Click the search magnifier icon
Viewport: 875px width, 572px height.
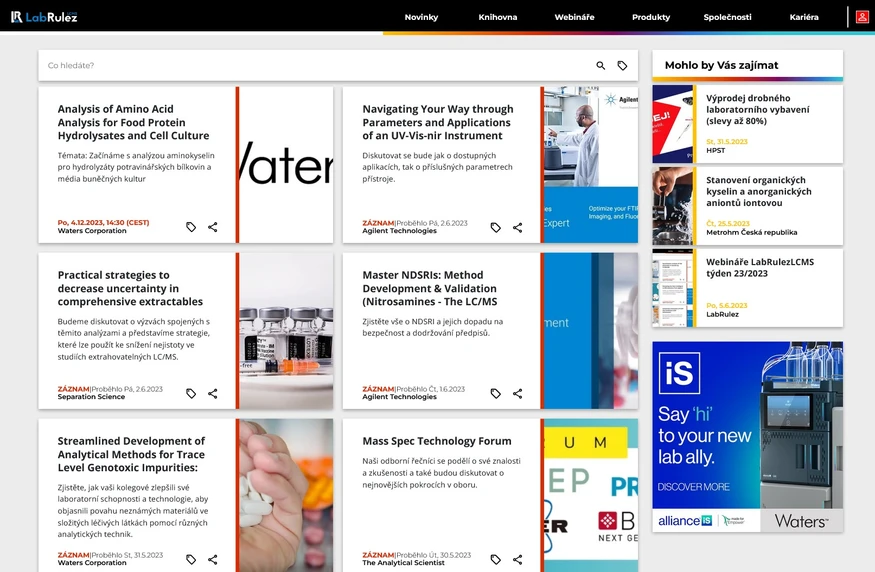pyautogui.click(x=600, y=65)
